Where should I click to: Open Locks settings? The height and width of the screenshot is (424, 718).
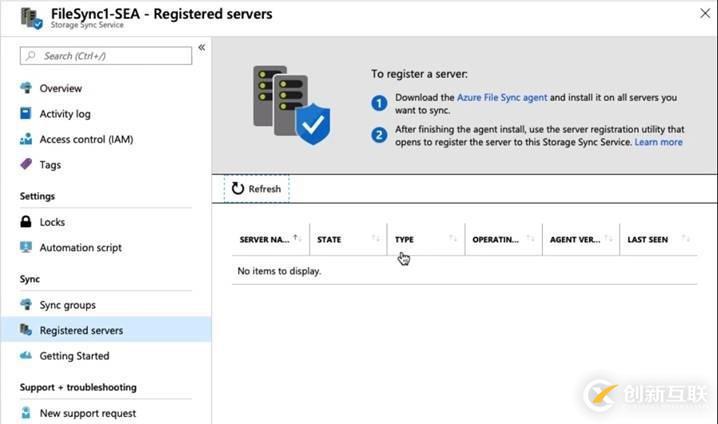point(52,222)
